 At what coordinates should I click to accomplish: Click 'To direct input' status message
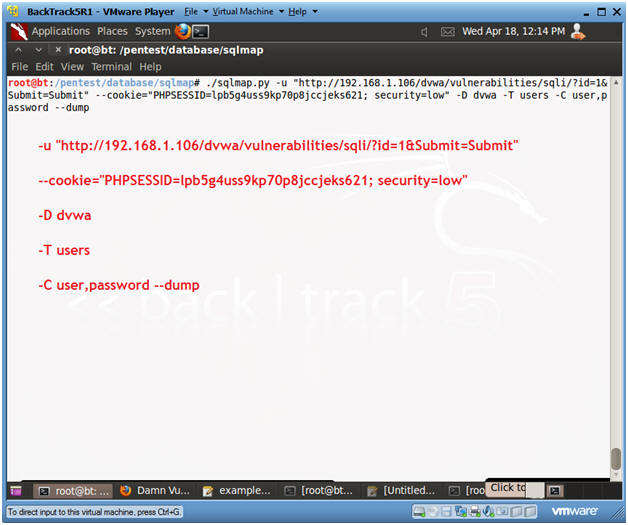(x=94, y=512)
